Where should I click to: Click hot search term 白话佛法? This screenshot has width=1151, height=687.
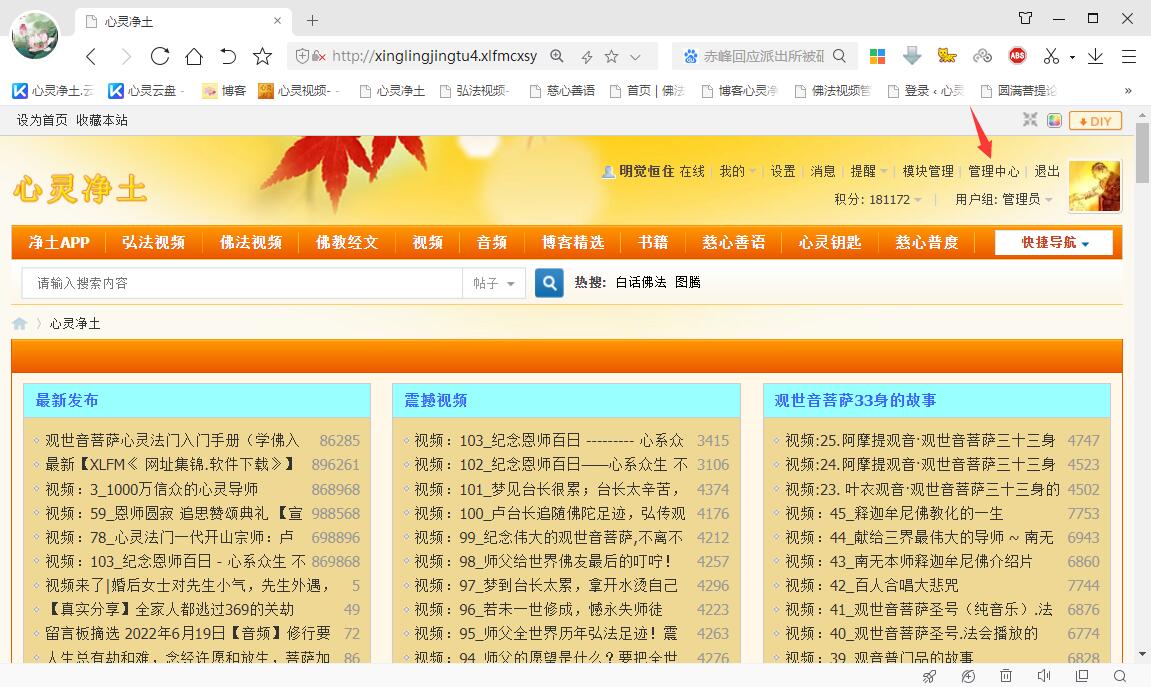pyautogui.click(x=641, y=282)
